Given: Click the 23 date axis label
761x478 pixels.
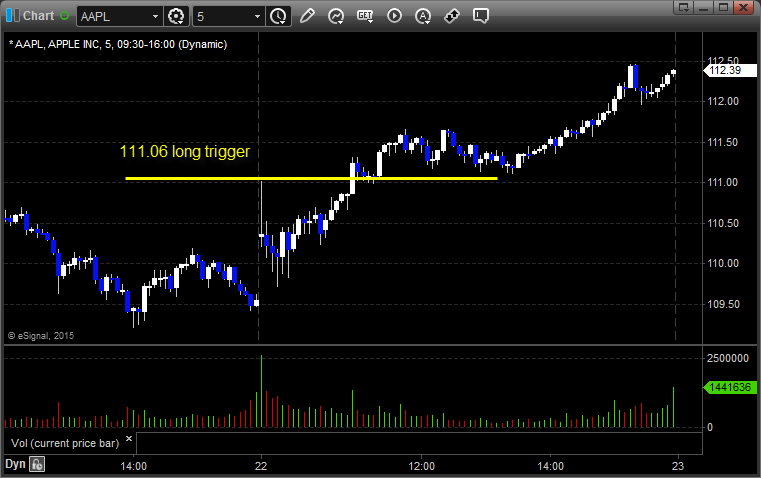Looking at the screenshot, I should (678, 466).
